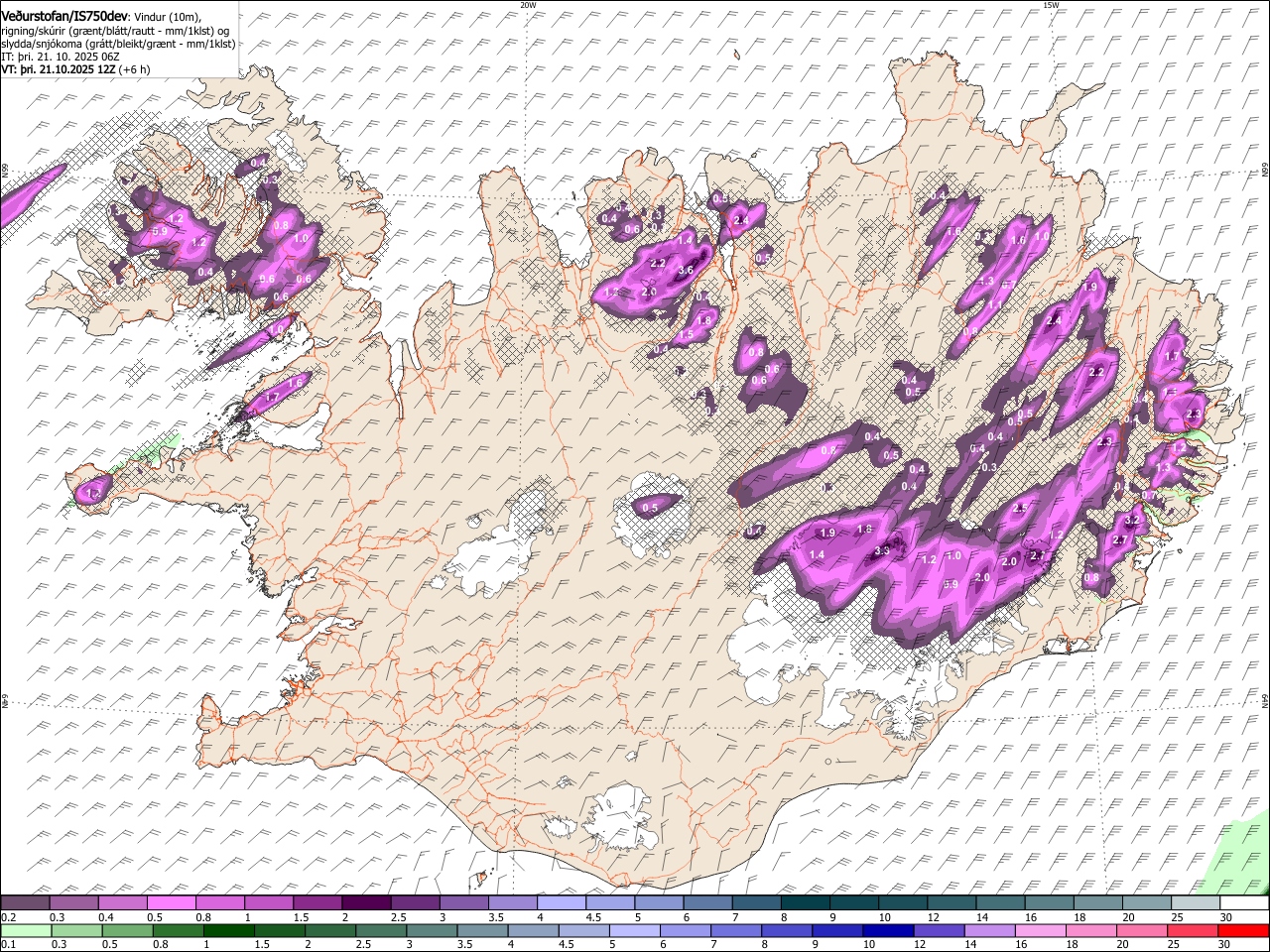This screenshot has height=952, width=1270.
Task: Select bottom legend swatch between 10 and 12
Action: (889, 929)
